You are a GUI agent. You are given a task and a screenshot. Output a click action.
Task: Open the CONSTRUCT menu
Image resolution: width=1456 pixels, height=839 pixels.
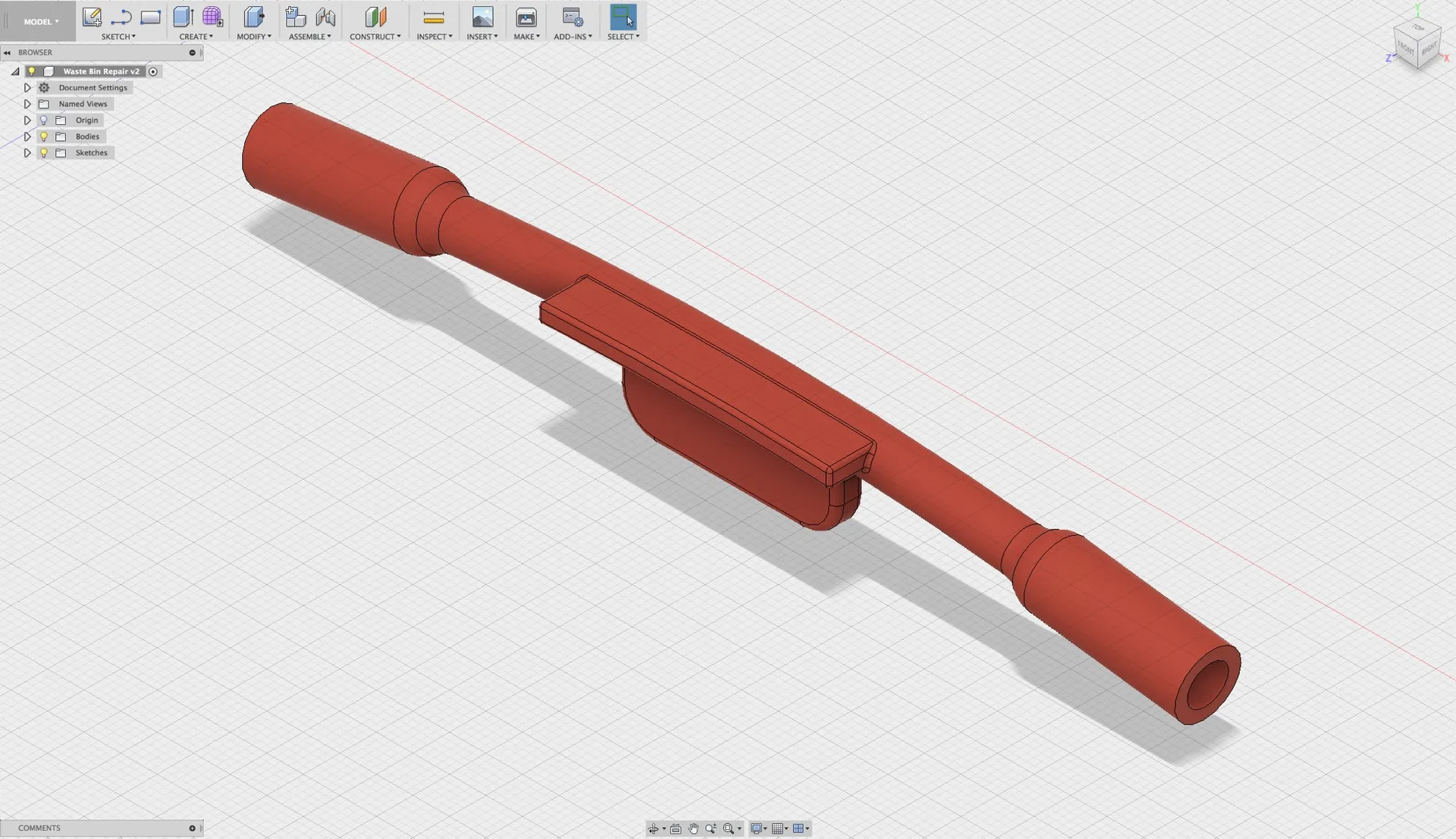(x=375, y=36)
